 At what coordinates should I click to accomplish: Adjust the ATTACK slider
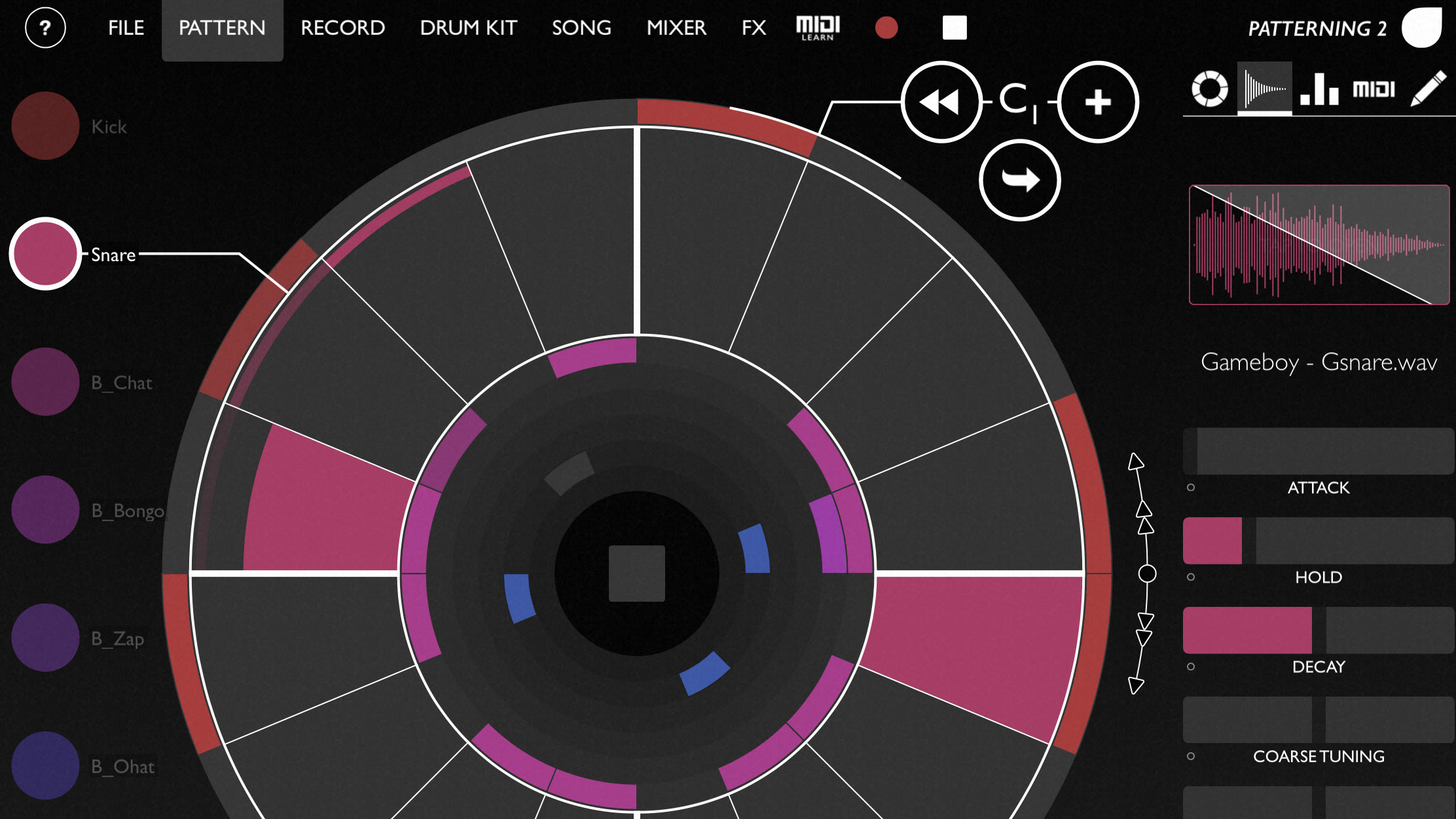[1319, 451]
